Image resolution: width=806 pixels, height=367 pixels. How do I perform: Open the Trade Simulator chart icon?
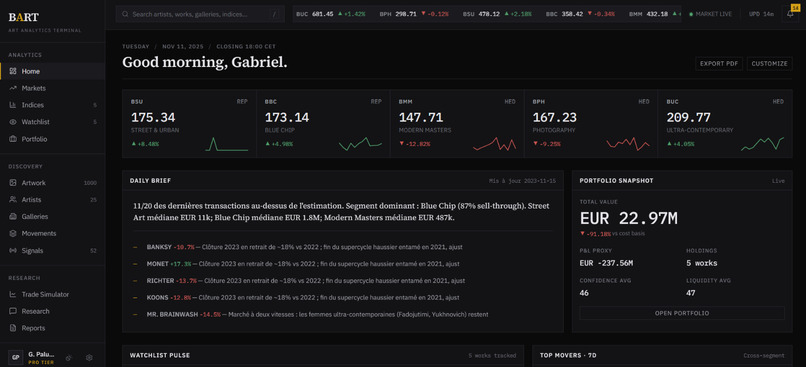pos(13,295)
